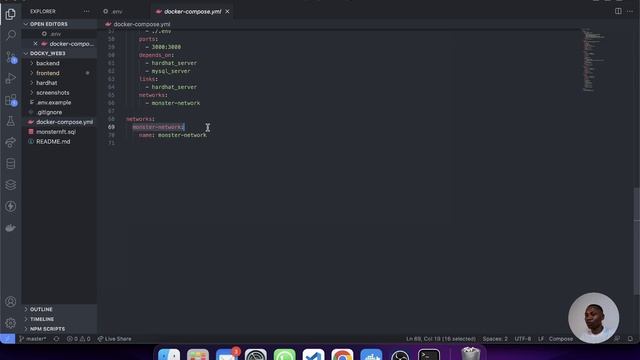This screenshot has height=360, width=640.
Task: Open the Docker whale view
Action: (x=11, y=228)
